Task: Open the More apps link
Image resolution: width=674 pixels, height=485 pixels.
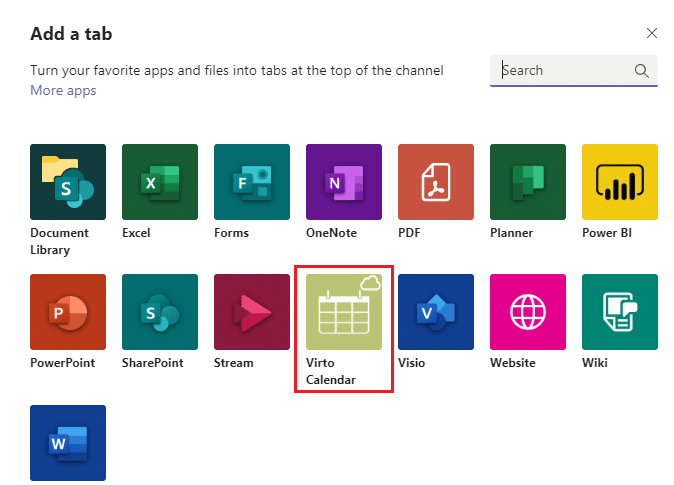Action: 63,91
